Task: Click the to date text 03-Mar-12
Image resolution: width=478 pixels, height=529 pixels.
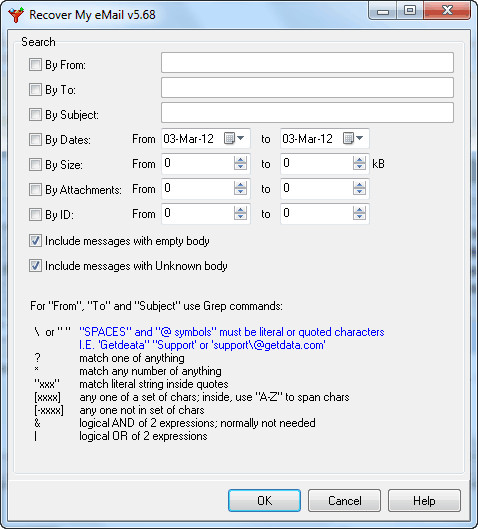Action: click(307, 139)
